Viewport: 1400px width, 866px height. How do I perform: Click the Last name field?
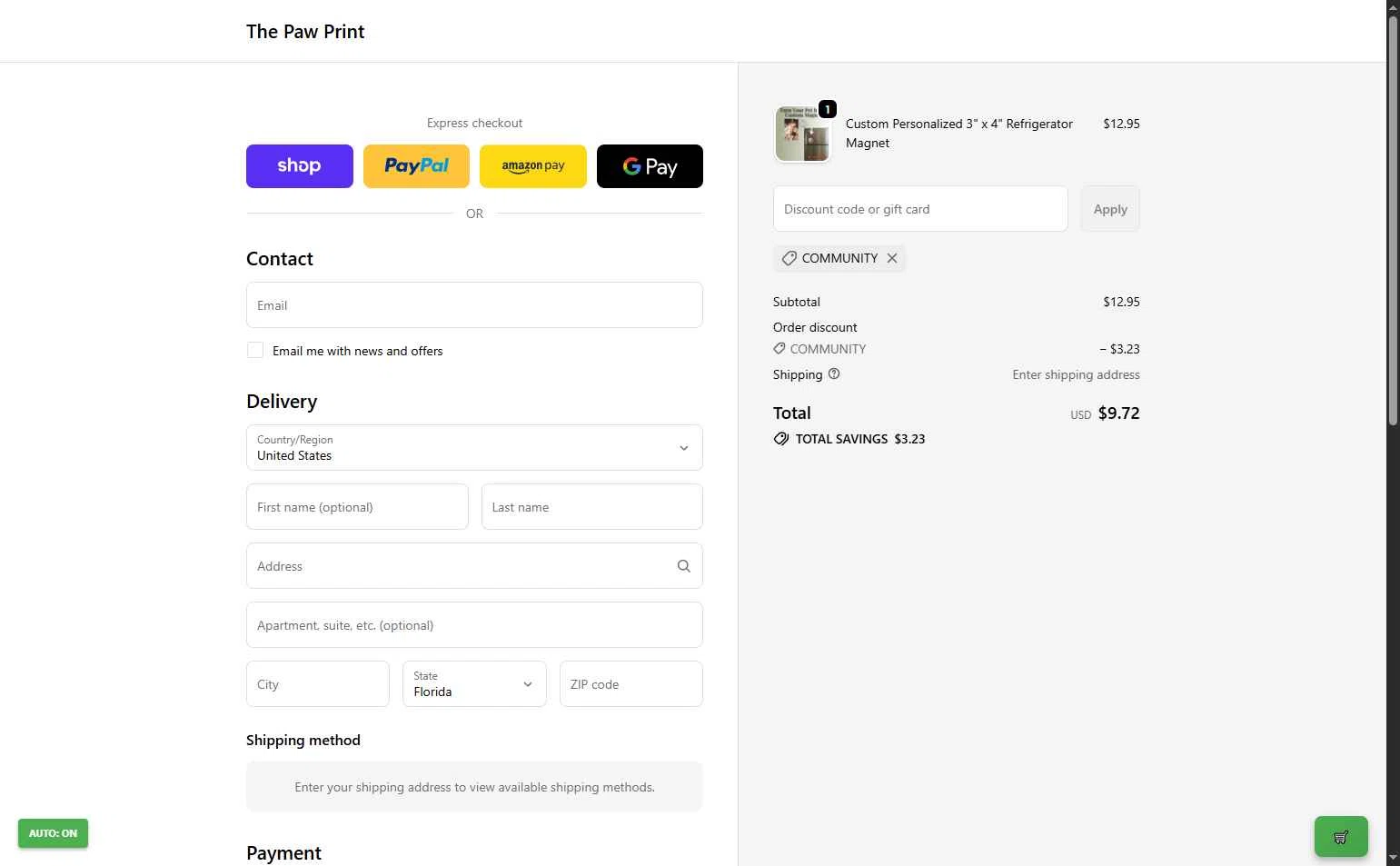click(x=591, y=507)
